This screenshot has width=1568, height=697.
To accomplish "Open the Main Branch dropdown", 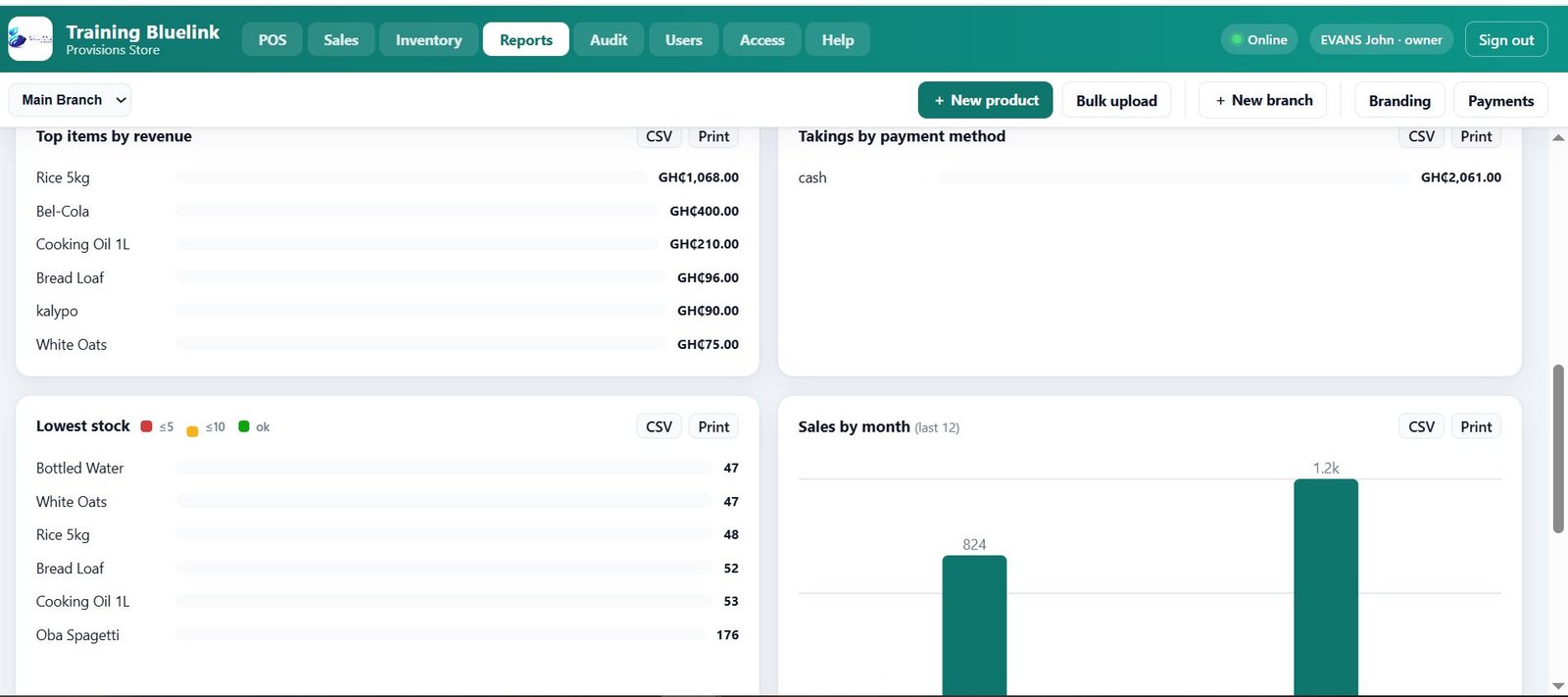I will 70,100.
